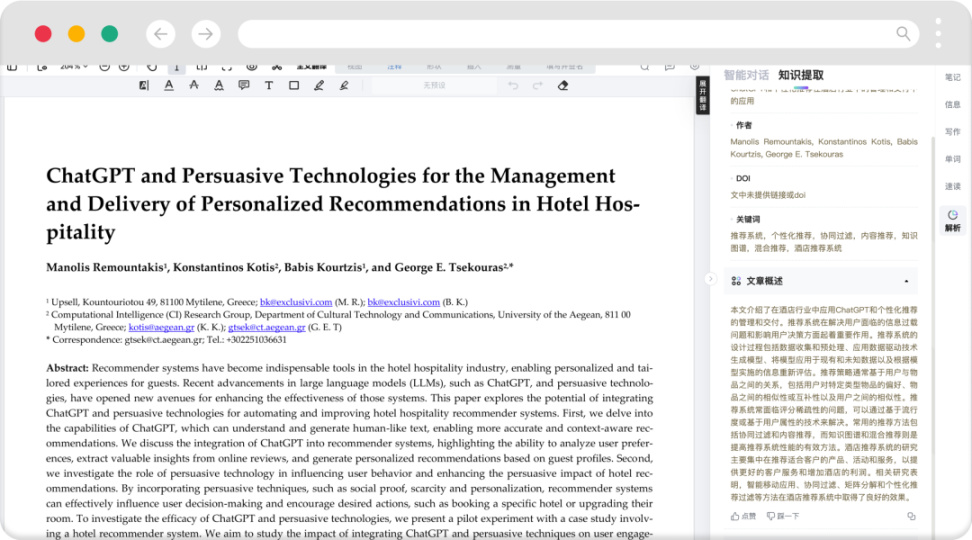
Task: Select the rectangle shape tool
Action: click(x=294, y=86)
